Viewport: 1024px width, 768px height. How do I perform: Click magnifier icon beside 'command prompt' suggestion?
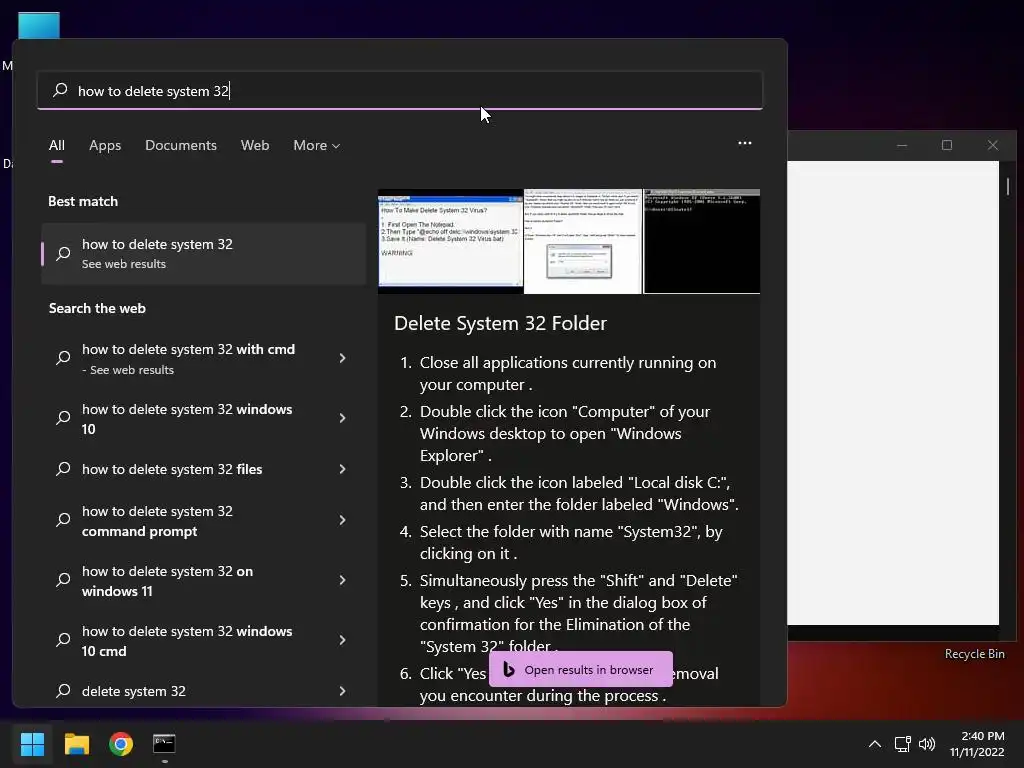[x=63, y=519]
